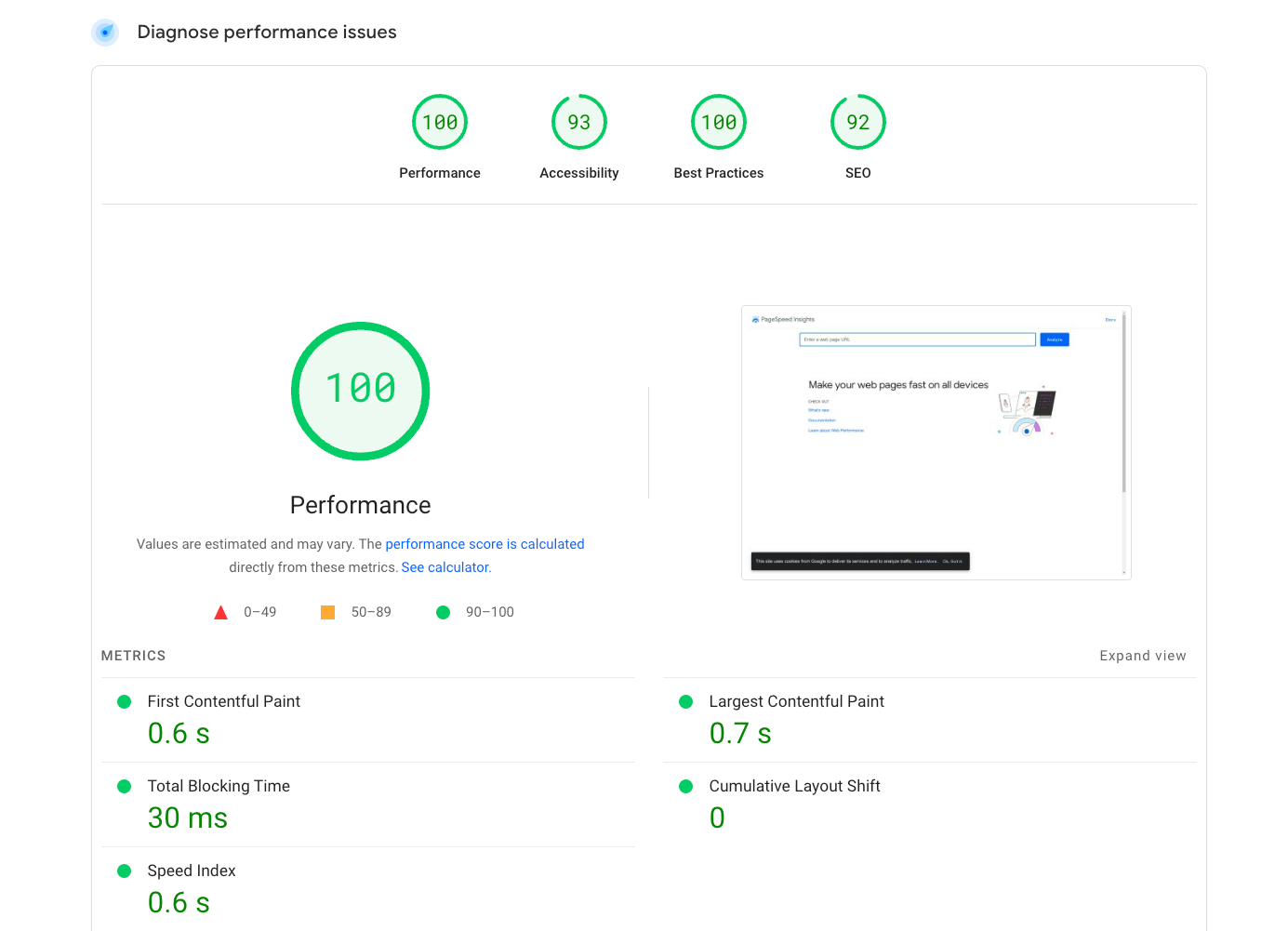
Task: Jump to SEO category label
Action: 858,173
